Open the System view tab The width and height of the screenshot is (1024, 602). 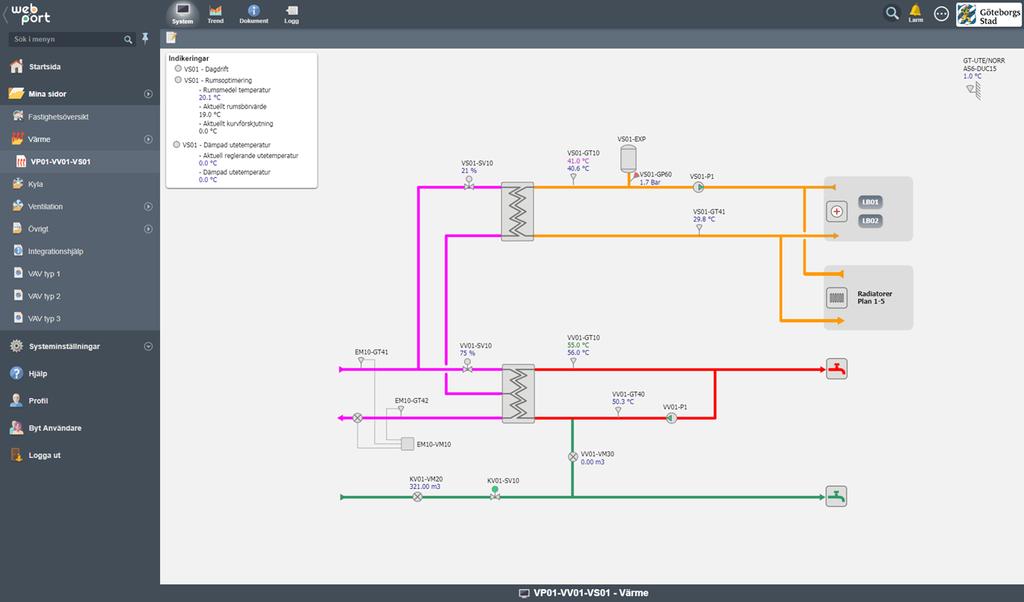click(x=182, y=13)
